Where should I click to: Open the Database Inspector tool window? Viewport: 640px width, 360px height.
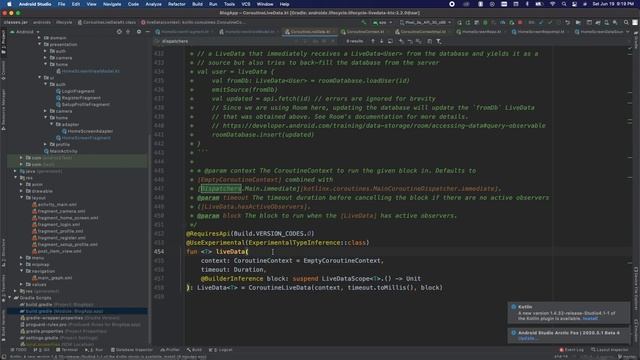pos(131,350)
